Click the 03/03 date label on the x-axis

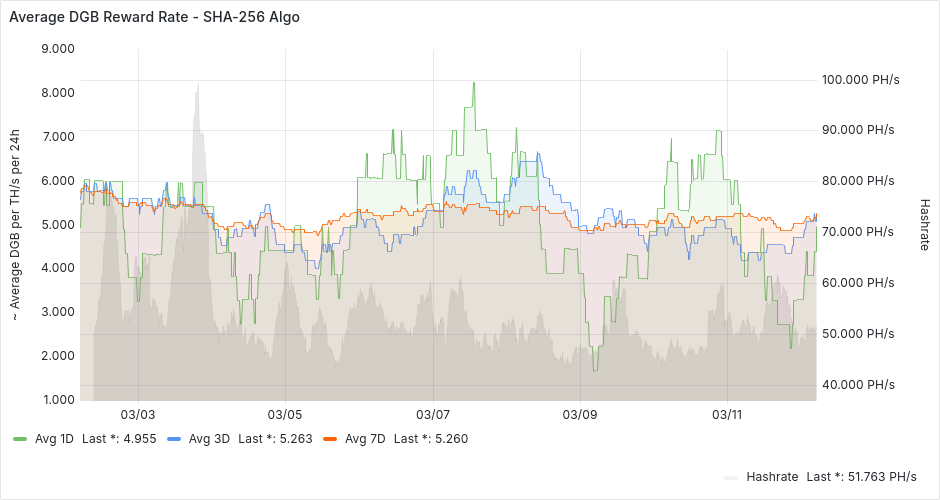(138, 414)
